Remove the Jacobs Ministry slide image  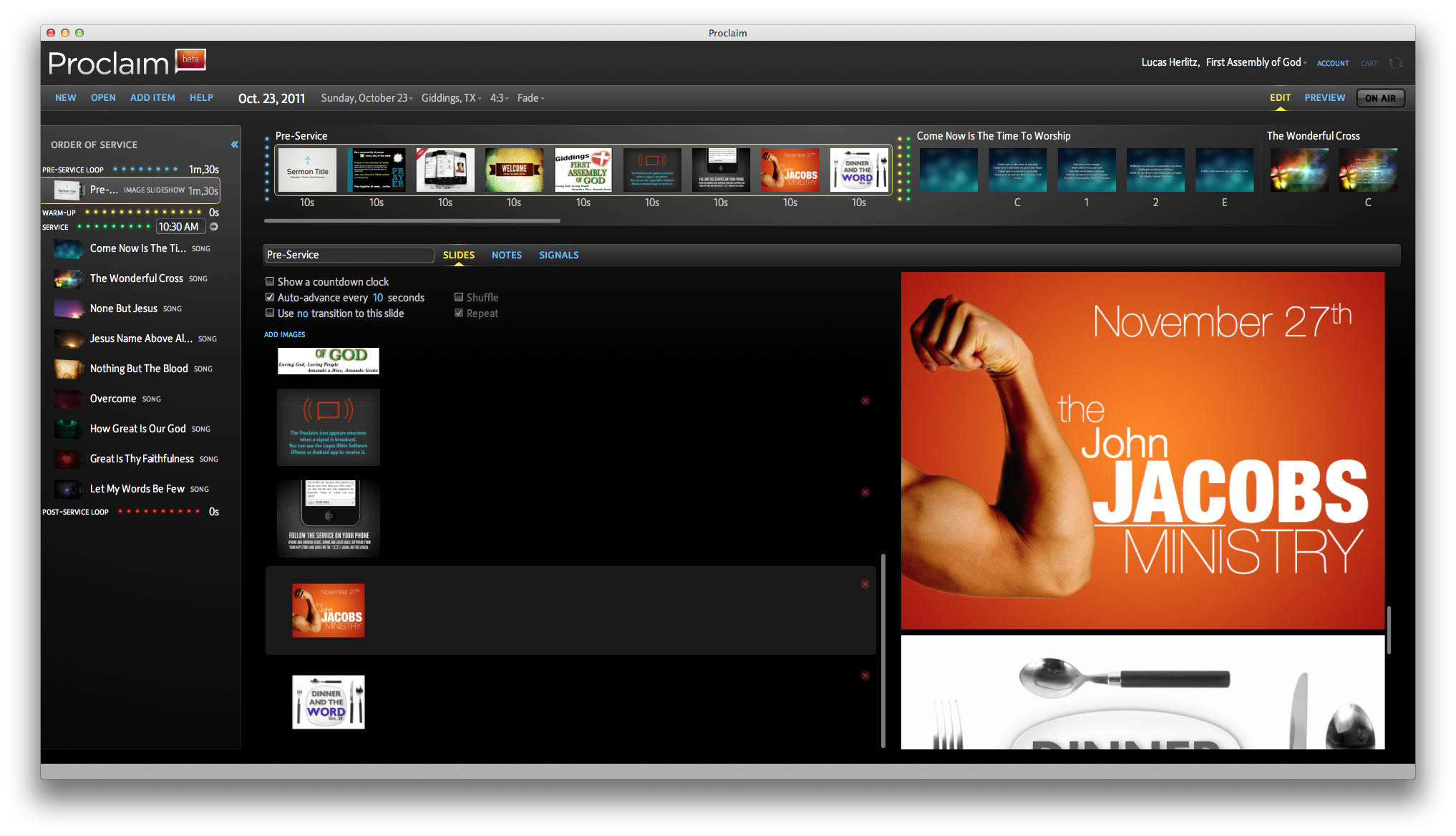coord(865,584)
